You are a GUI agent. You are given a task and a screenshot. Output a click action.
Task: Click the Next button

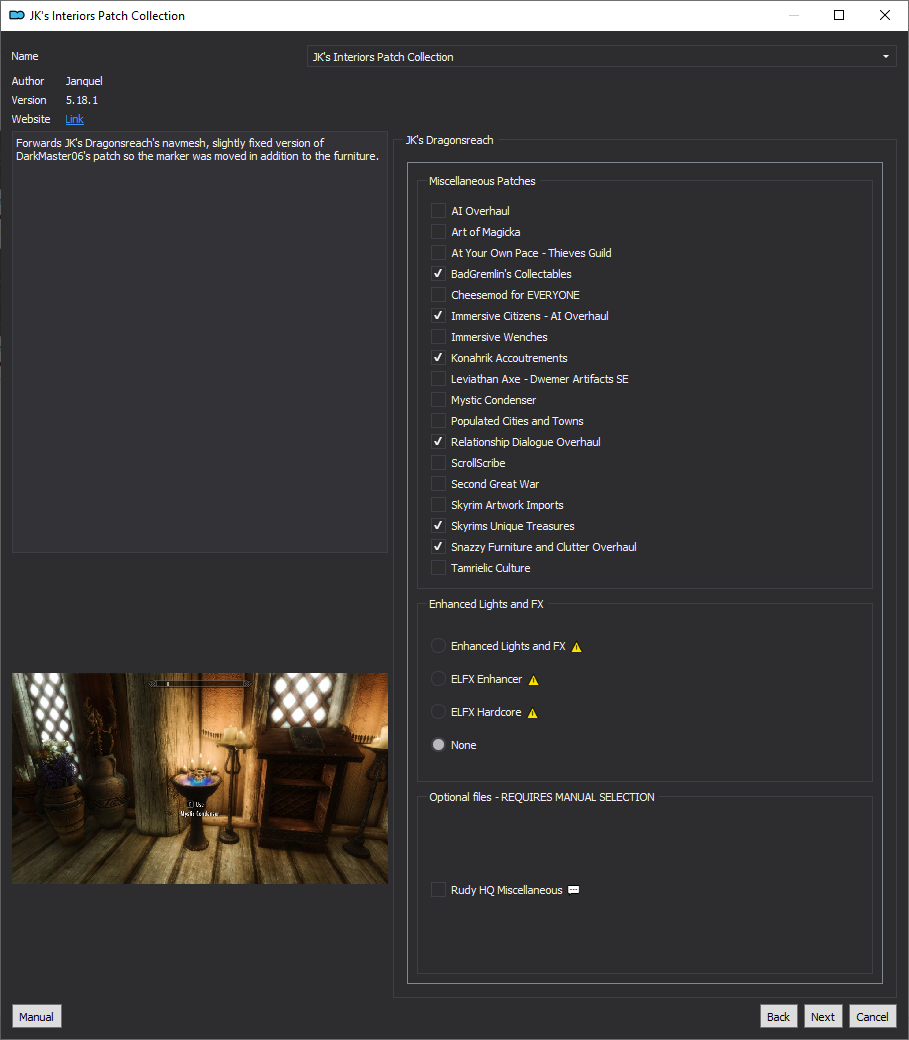(823, 1017)
